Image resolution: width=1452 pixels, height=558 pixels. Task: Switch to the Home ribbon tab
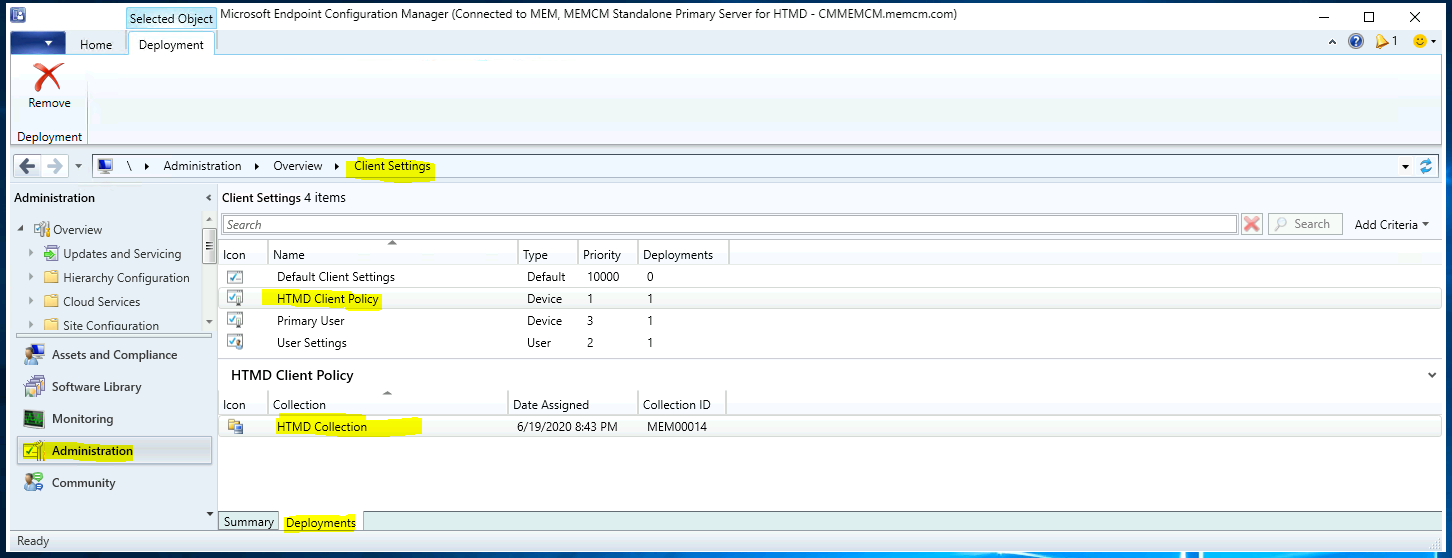(x=96, y=44)
